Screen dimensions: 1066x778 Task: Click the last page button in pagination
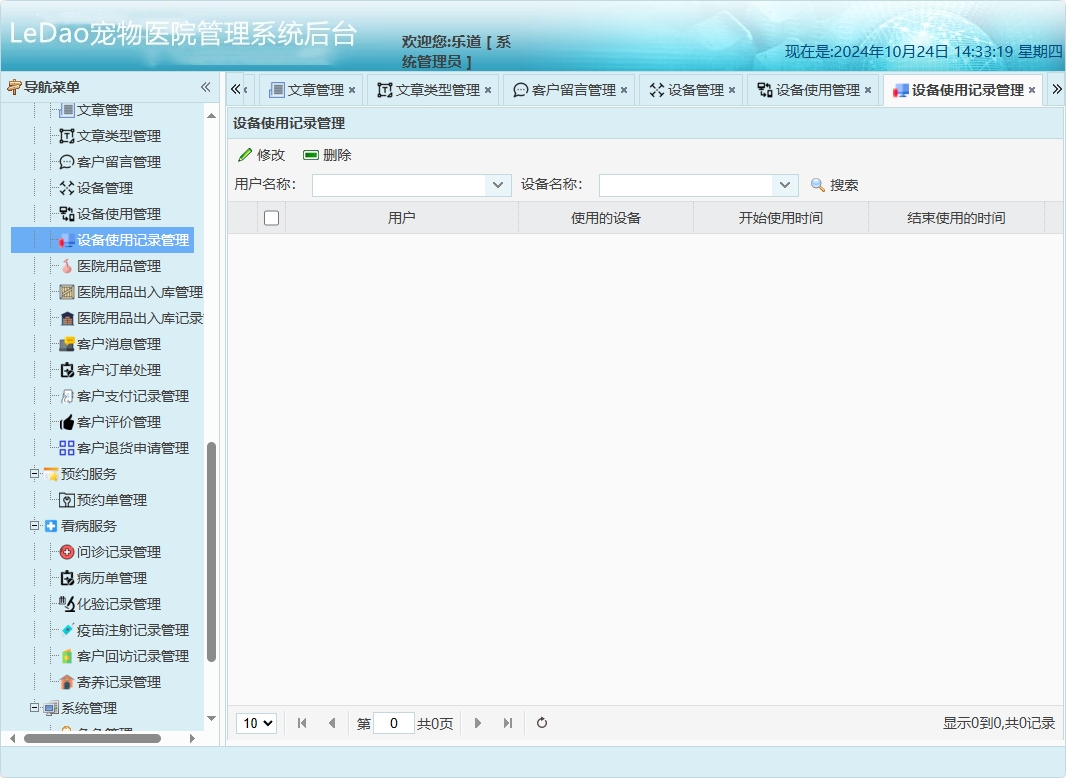point(507,723)
